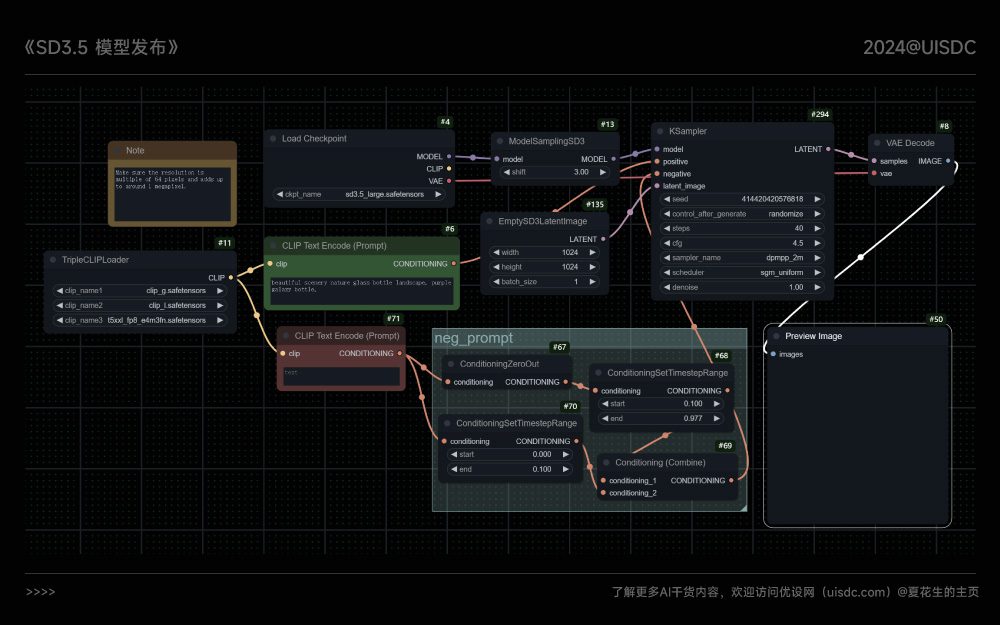Viewport: 1000px width, 625px height.
Task: Collapse the green CLIP Text Encode node dot
Action: click(273, 246)
